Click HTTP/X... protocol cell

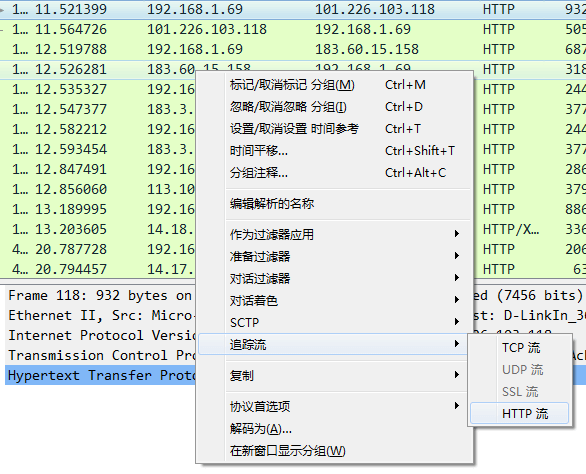coord(511,230)
